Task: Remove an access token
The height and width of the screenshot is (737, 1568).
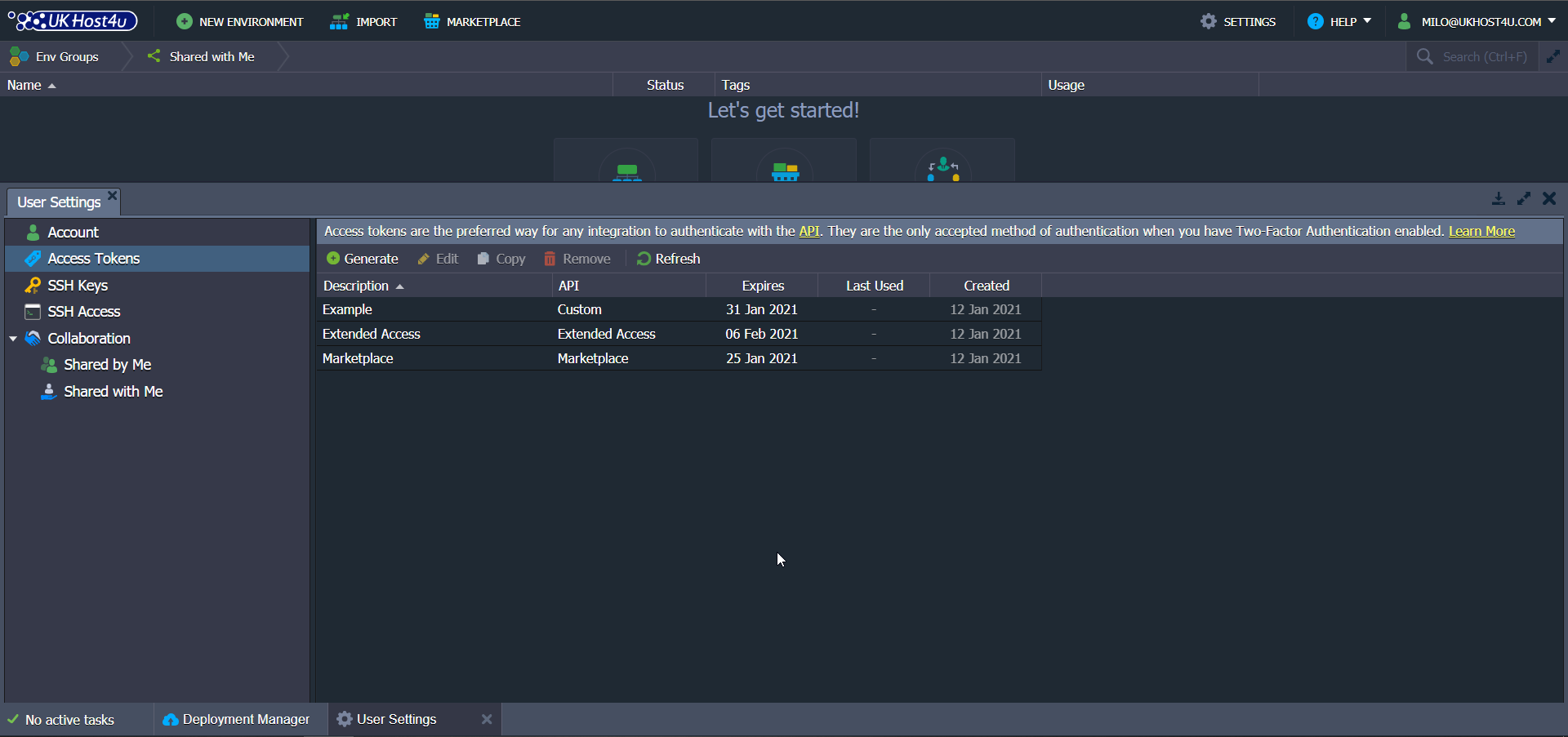Action: pyautogui.click(x=577, y=258)
